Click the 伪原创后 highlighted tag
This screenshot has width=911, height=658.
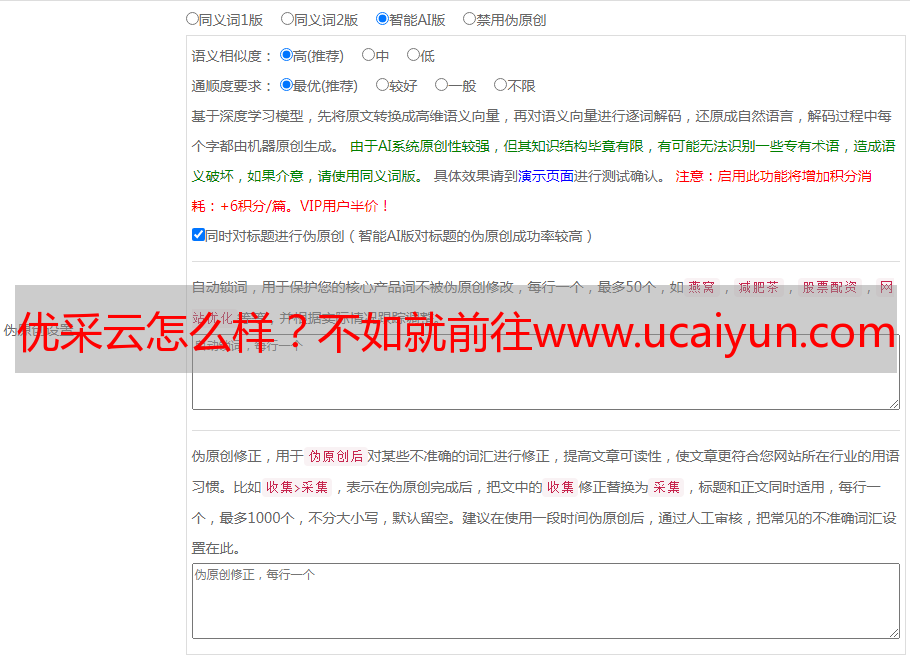coord(336,456)
